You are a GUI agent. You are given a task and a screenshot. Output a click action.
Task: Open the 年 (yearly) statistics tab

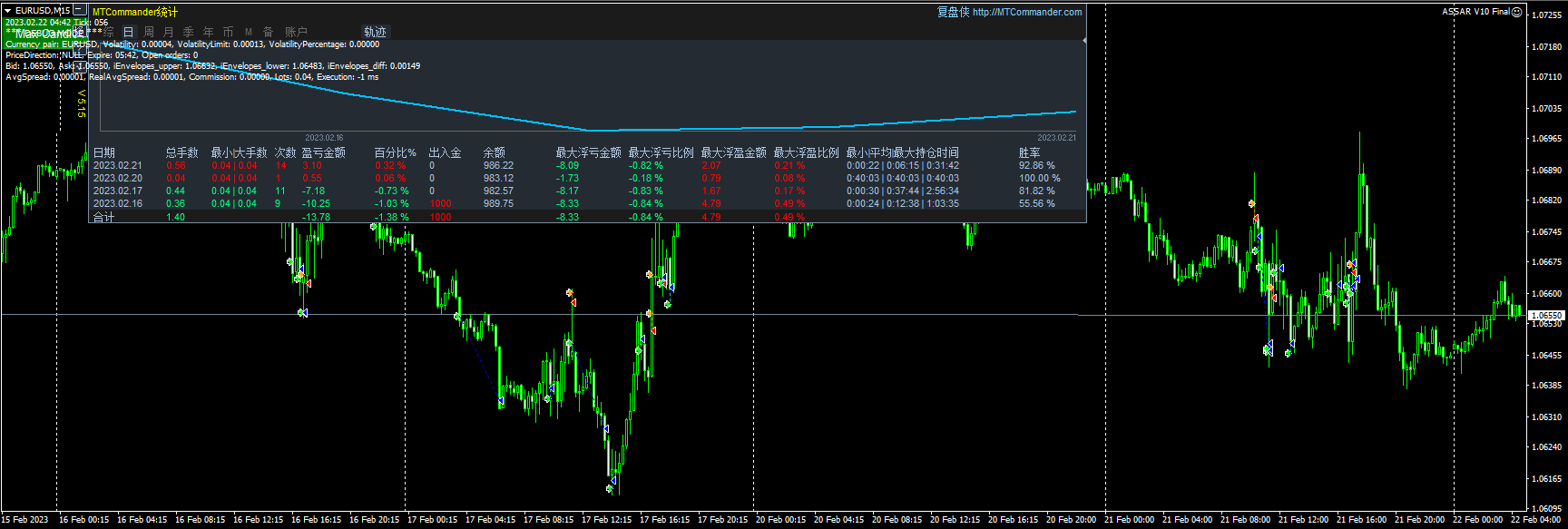[208, 32]
